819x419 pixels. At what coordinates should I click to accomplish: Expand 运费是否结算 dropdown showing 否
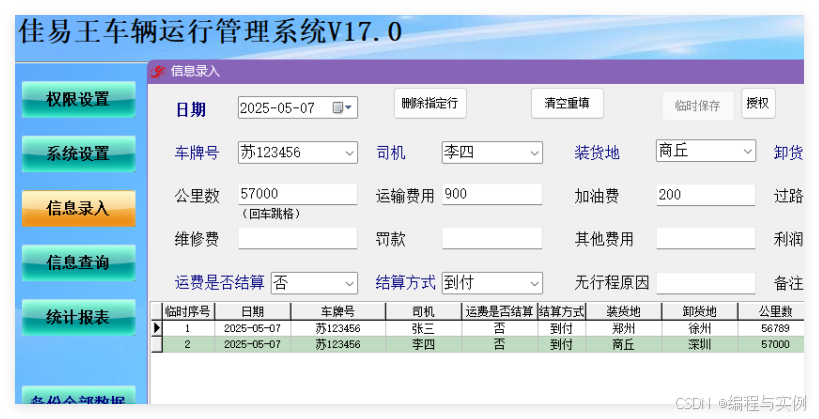click(349, 284)
